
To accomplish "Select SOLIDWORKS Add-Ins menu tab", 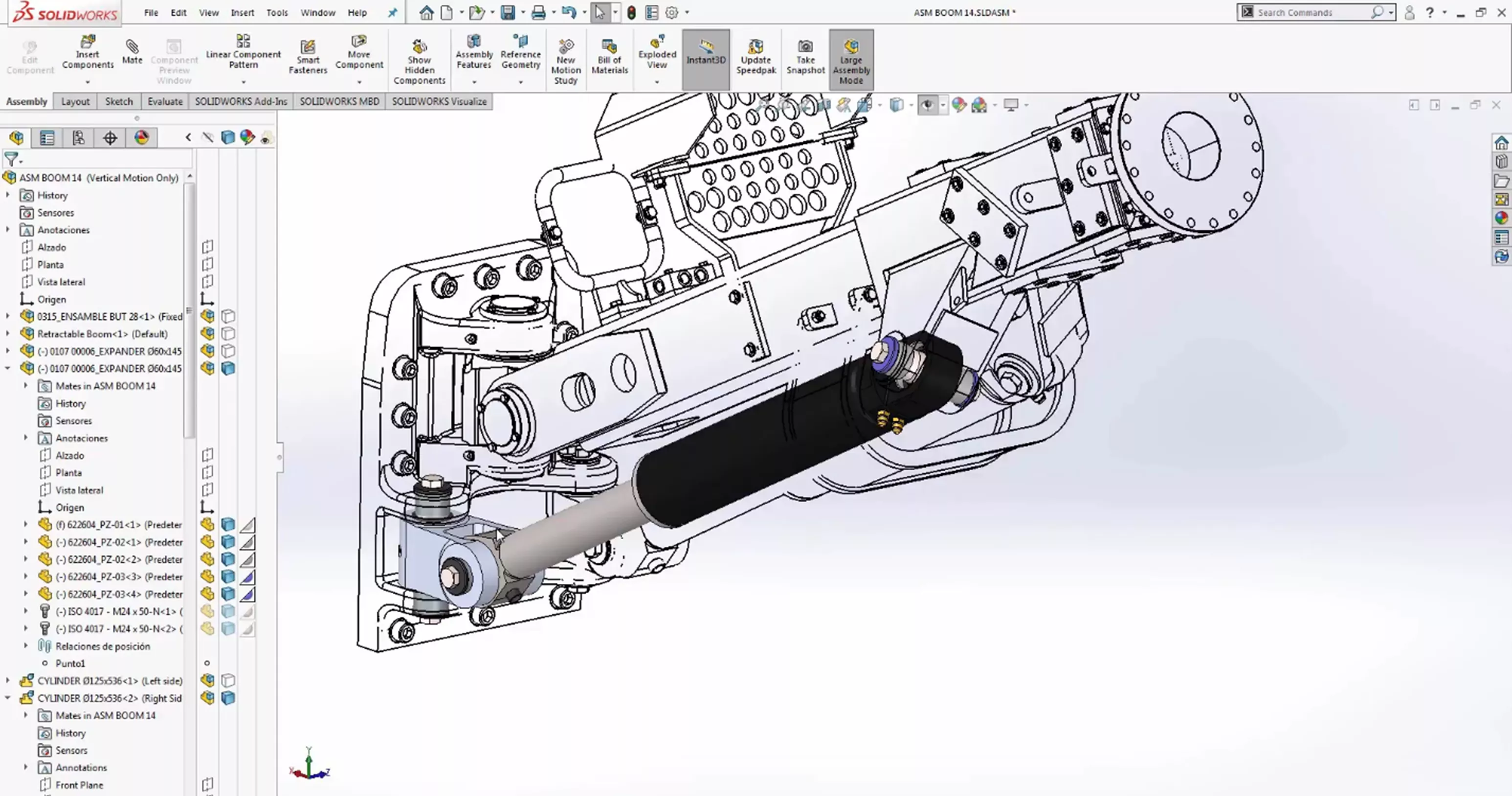I will [x=240, y=101].
